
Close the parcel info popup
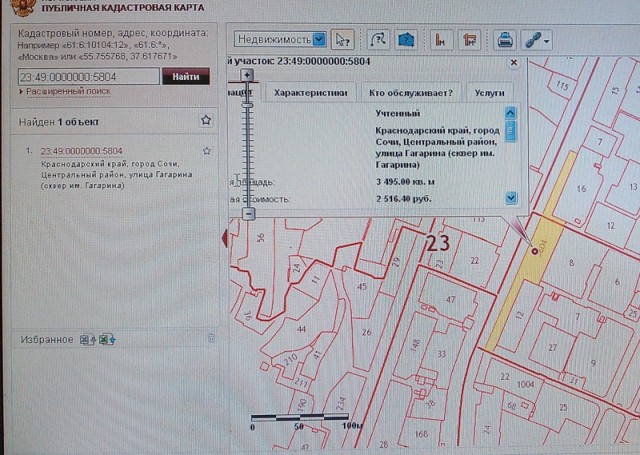point(513,62)
